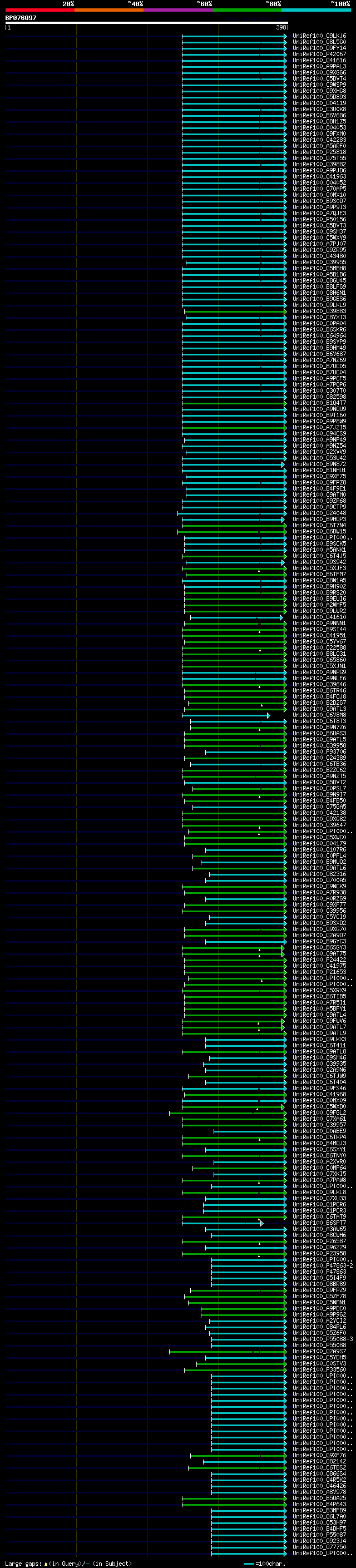The image size is (356, 1568).
Task: Click the cyan ~100% identity legend segment
Action: [x=316, y=10]
